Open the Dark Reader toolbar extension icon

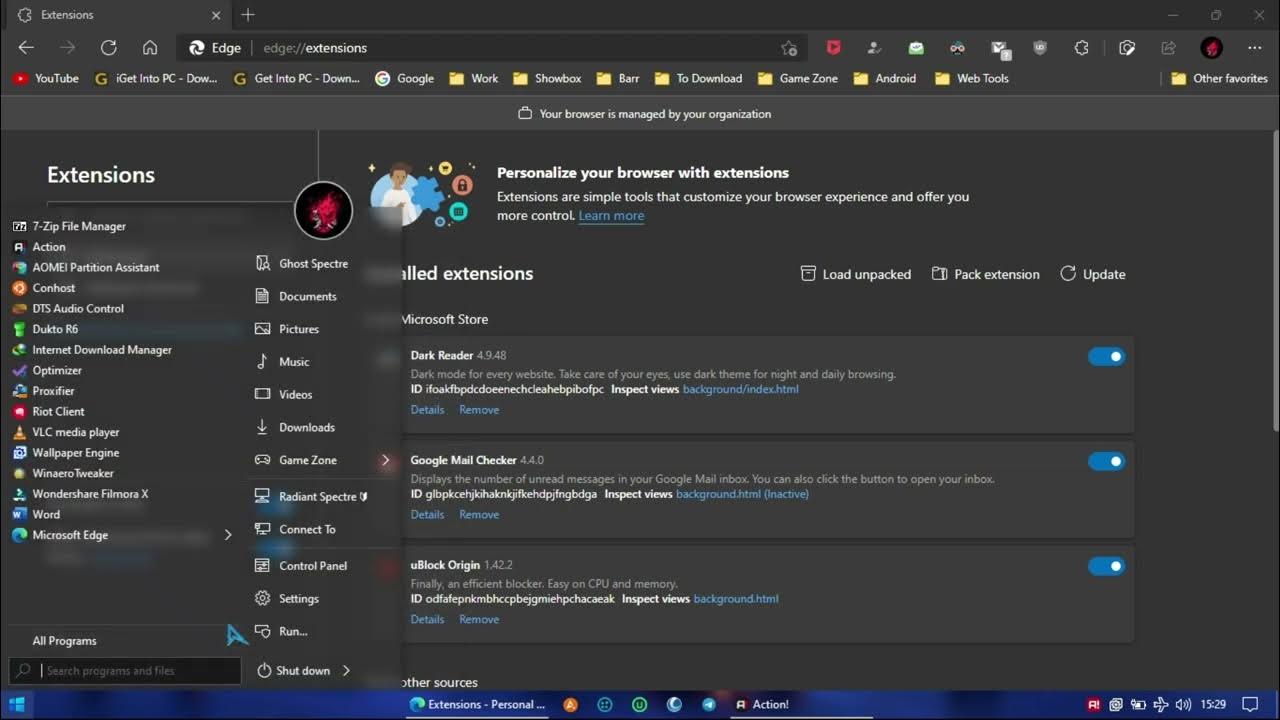pos(957,48)
